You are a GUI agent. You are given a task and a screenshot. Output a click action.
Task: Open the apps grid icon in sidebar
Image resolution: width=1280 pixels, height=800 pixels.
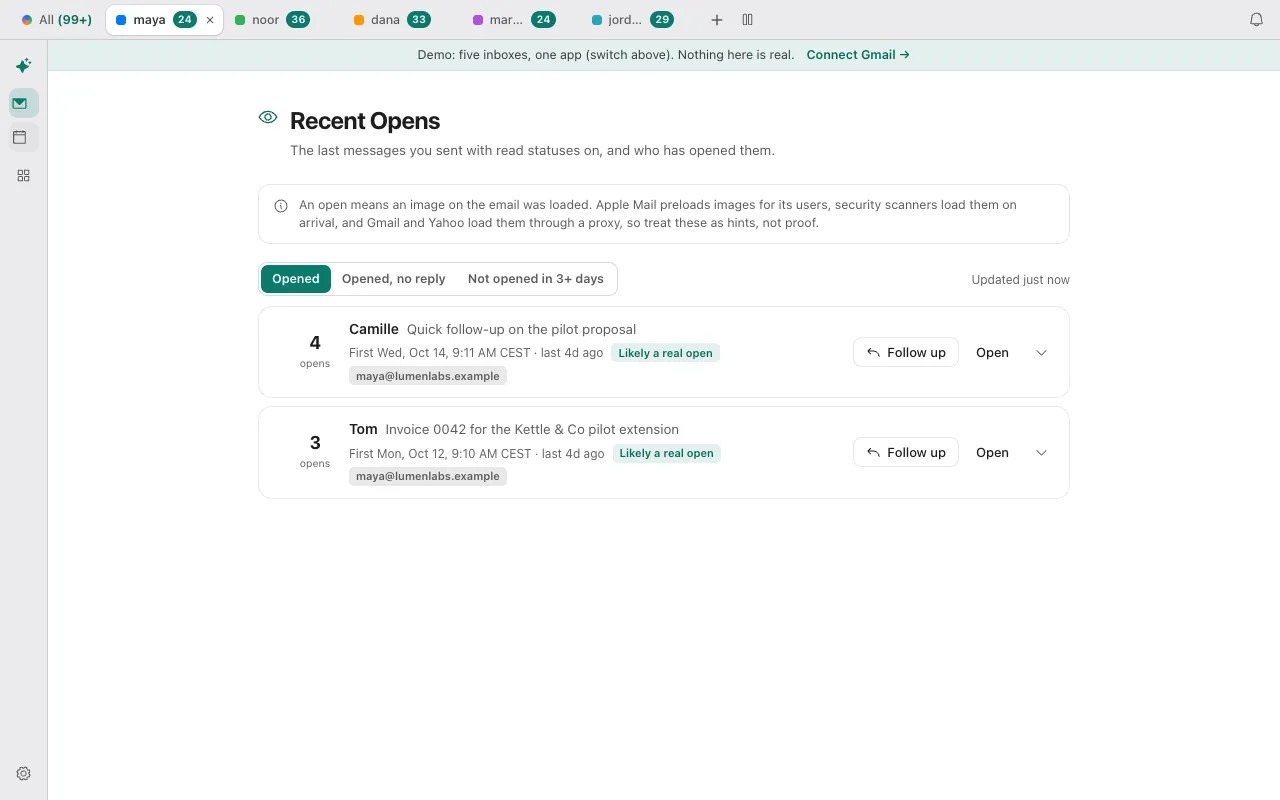tap(23, 176)
